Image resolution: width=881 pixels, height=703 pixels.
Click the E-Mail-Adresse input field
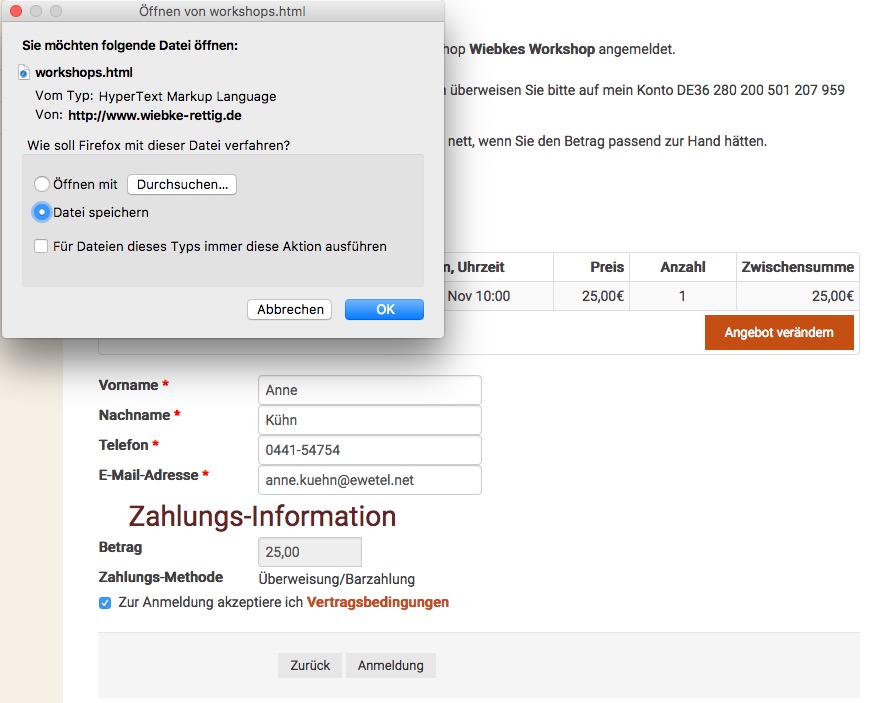click(x=369, y=480)
